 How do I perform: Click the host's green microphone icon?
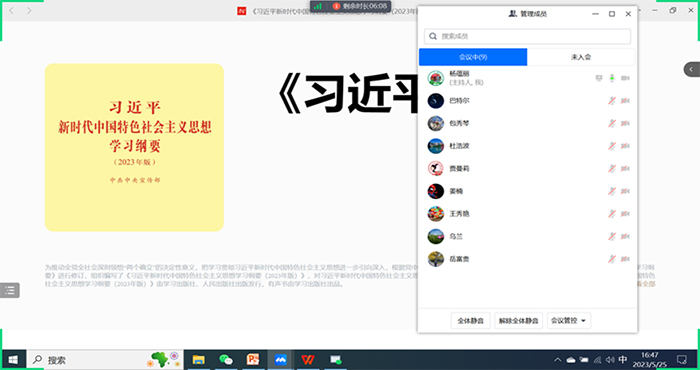click(612, 78)
